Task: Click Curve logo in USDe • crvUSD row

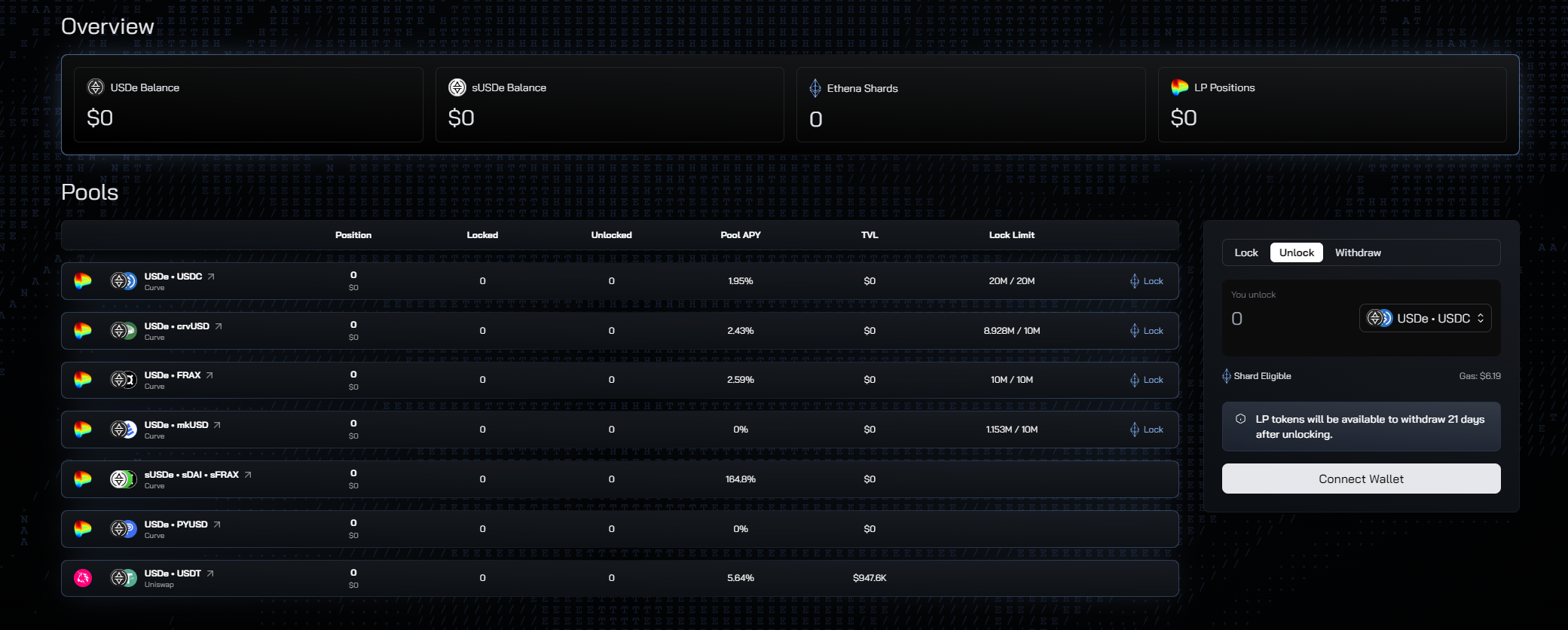Action: pyautogui.click(x=83, y=331)
